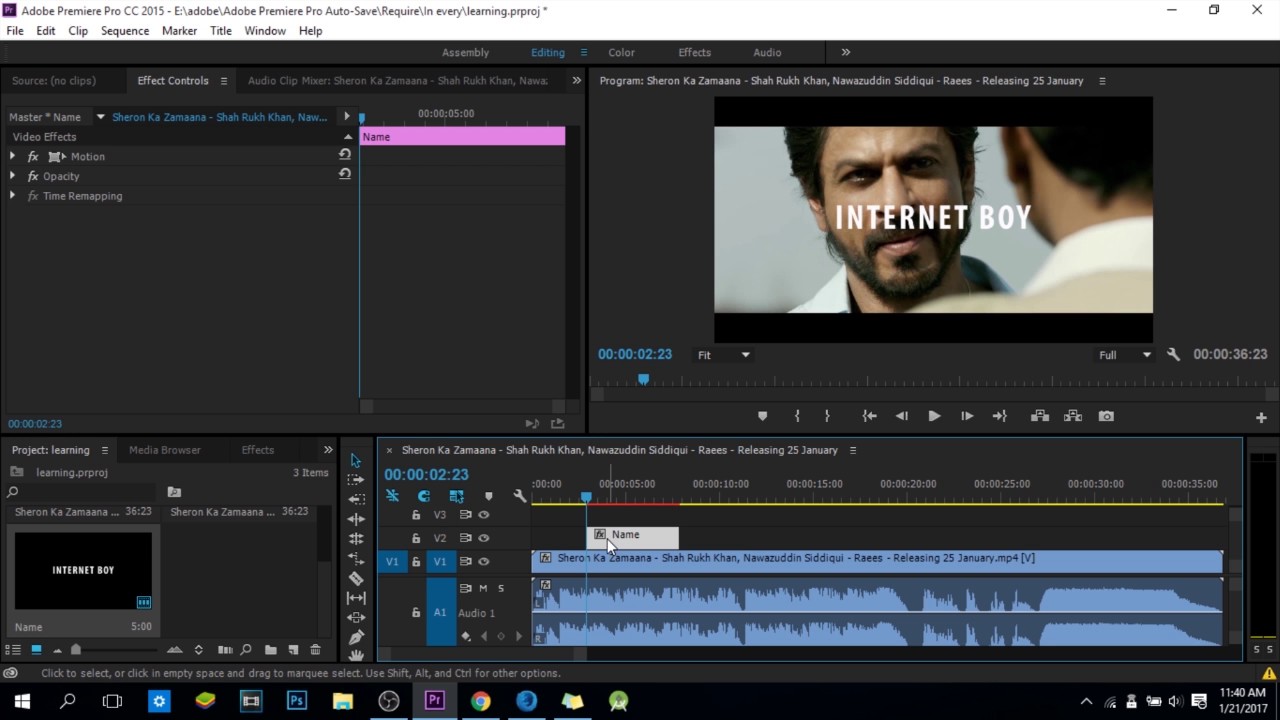1280x720 pixels.
Task: Click the Clear trash icon in Project panel
Action: coord(315,650)
